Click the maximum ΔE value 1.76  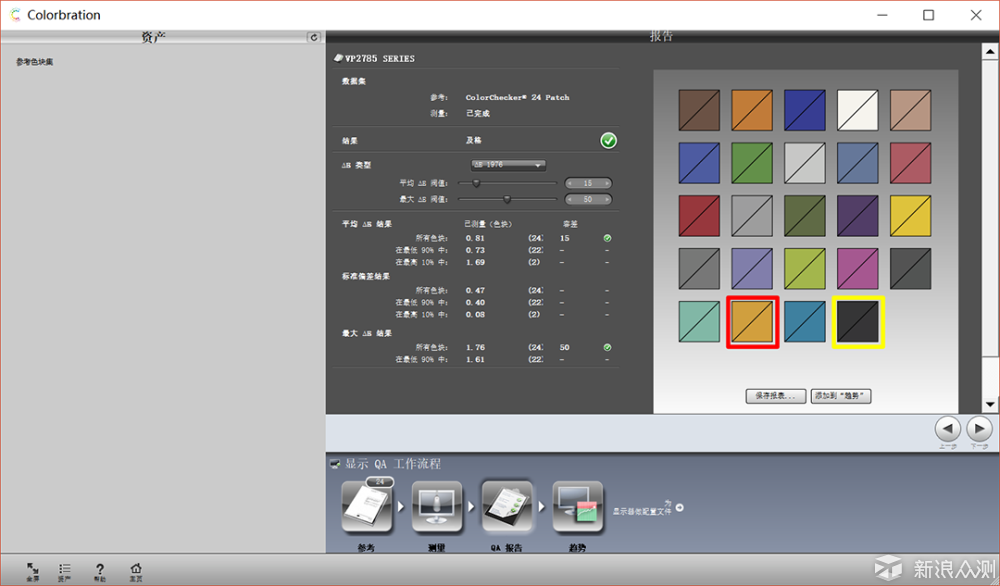pos(475,348)
